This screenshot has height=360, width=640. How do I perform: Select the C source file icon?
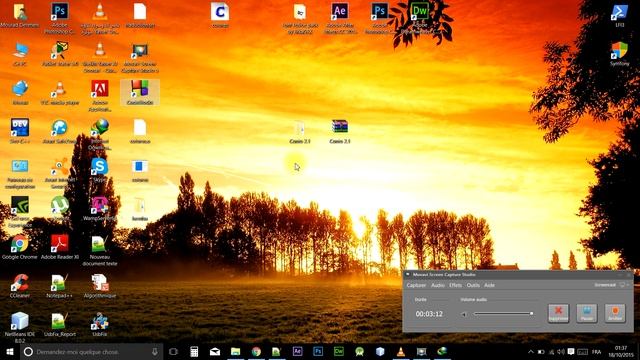point(220,15)
